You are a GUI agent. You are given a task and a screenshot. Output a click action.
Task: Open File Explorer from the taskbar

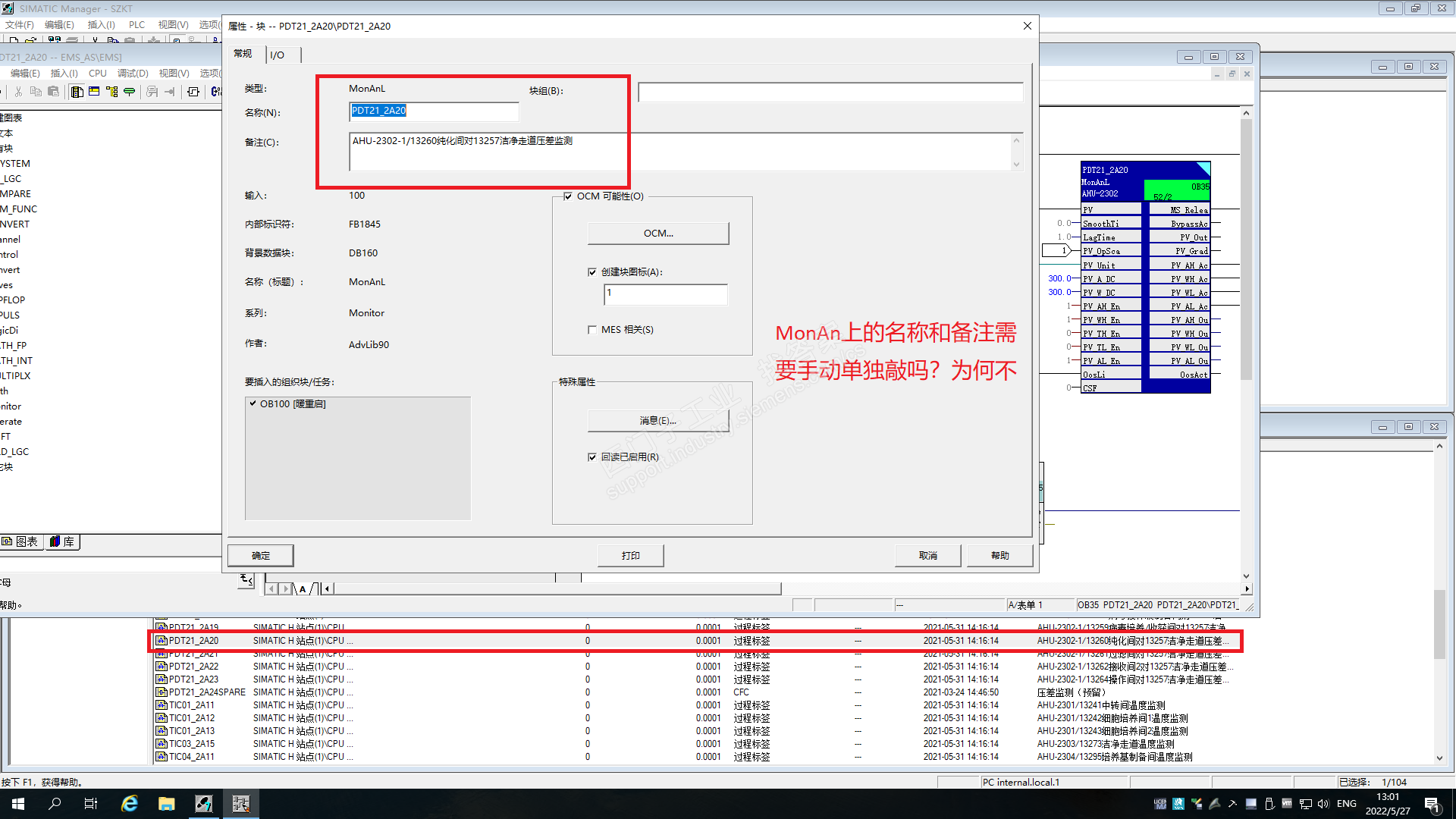point(167,804)
